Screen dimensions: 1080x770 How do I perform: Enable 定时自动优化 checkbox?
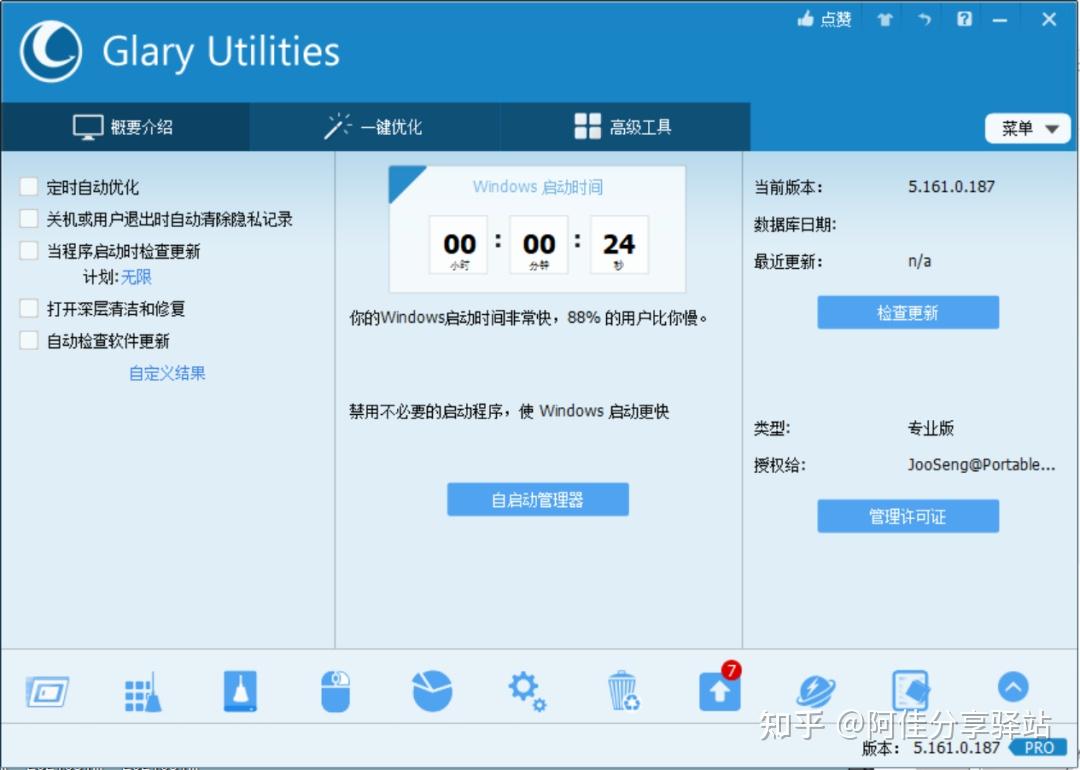click(29, 187)
